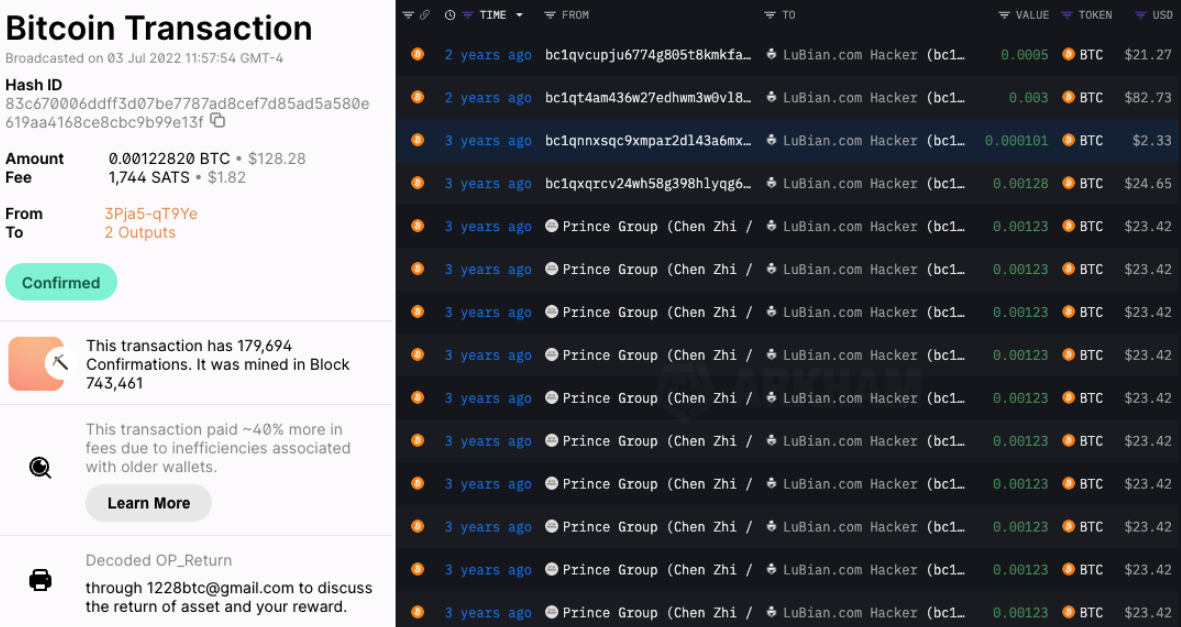Click the clock icon next to TIME column

pos(450,15)
